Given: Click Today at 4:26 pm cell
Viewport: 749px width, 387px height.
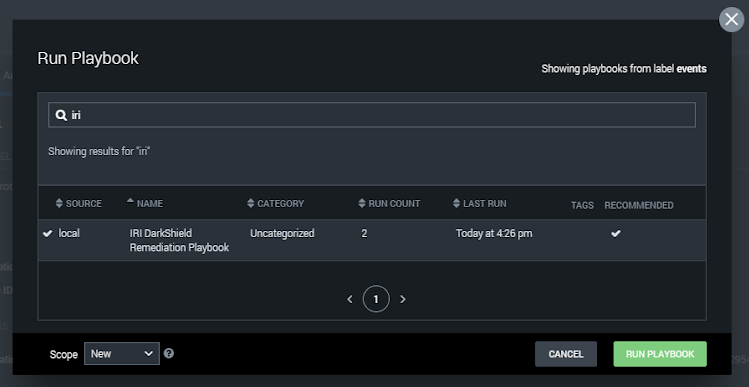Looking at the screenshot, I should [x=493, y=233].
